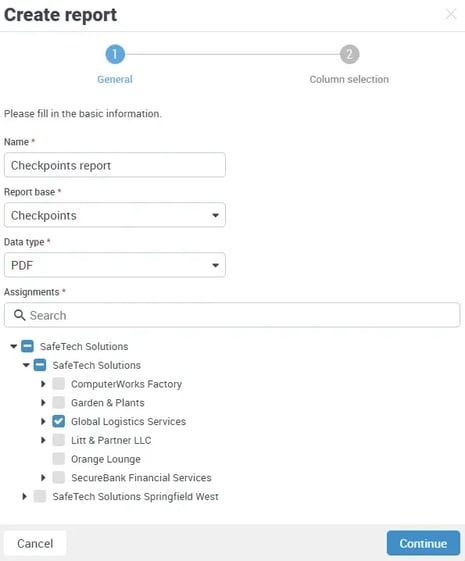Image resolution: width=465 pixels, height=561 pixels.
Task: Tick the Orange Lounge checkbox
Action: [59, 459]
